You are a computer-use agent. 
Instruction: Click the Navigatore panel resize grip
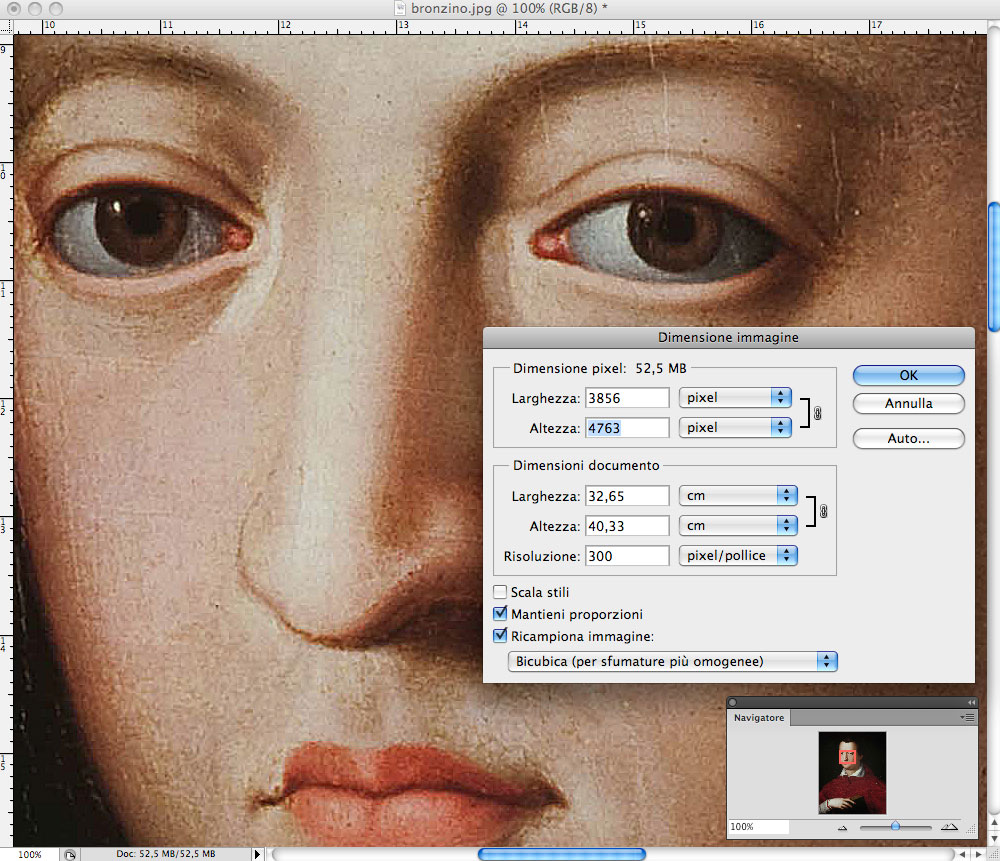click(x=971, y=830)
